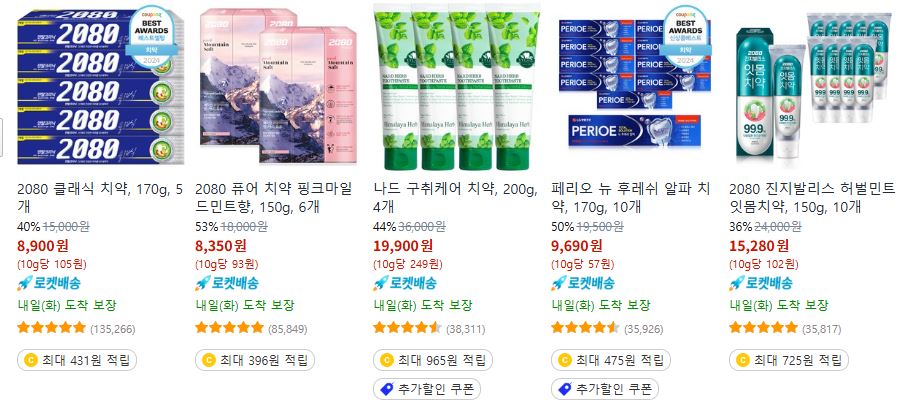Viewport: 911px width, 412px height.
Task: Select the green Himalaya Herb toothpaste image
Action: [457, 87]
